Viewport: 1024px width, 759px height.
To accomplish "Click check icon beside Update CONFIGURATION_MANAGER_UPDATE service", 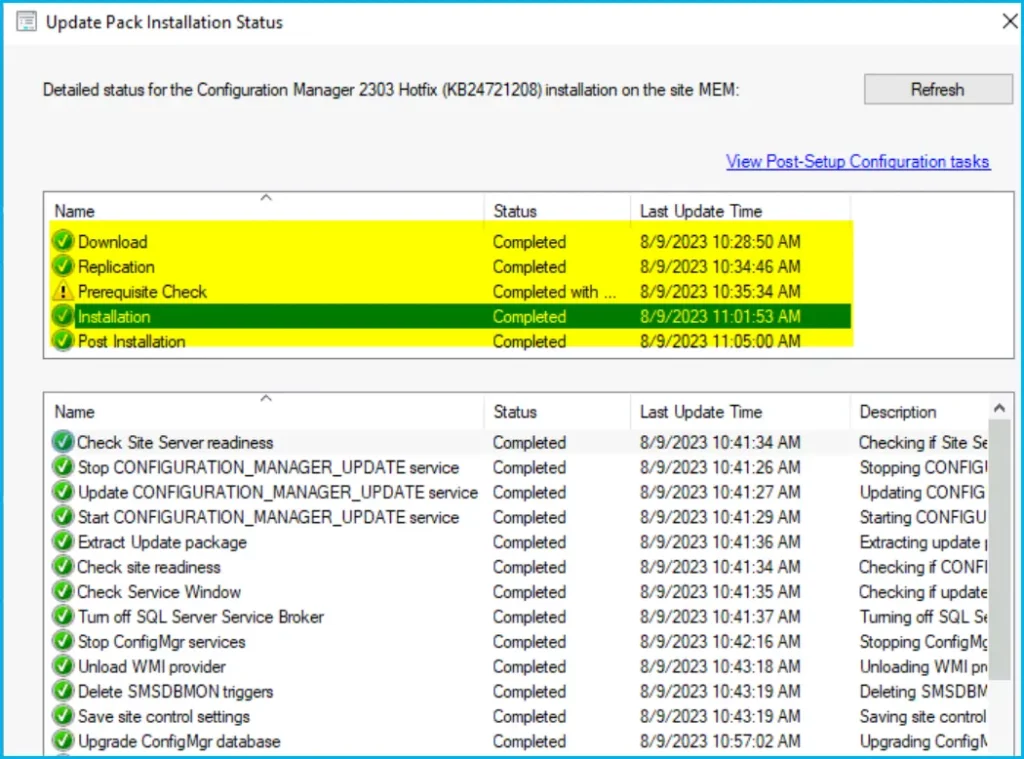I will tap(63, 492).
